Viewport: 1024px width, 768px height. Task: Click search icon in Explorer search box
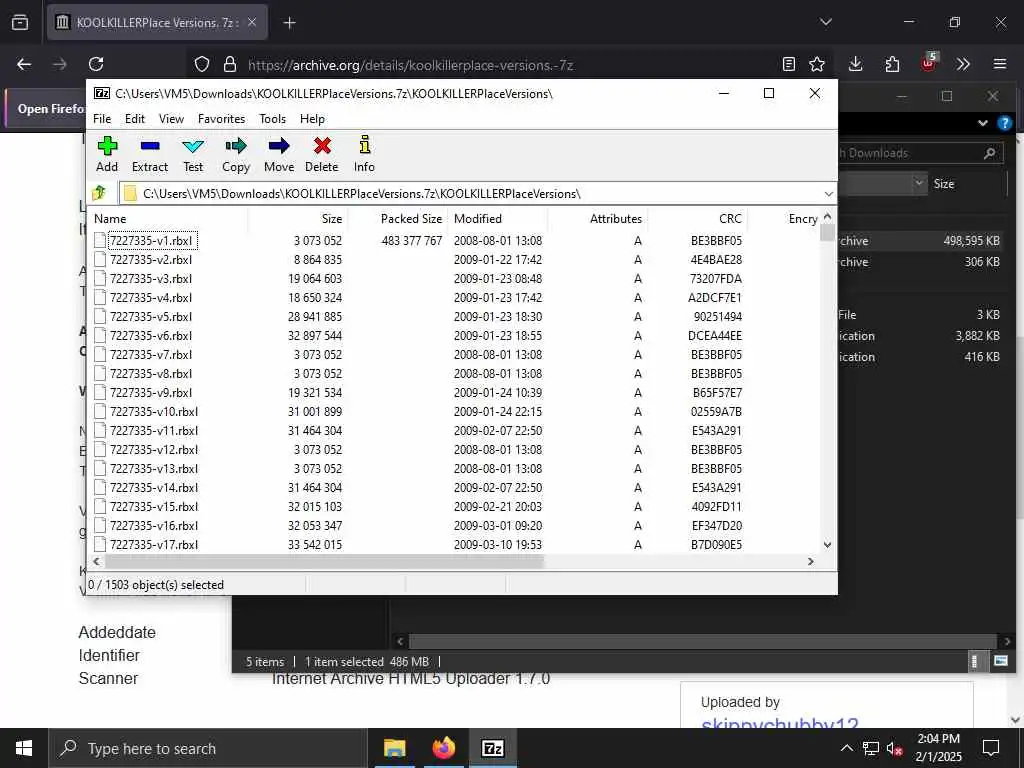click(990, 153)
